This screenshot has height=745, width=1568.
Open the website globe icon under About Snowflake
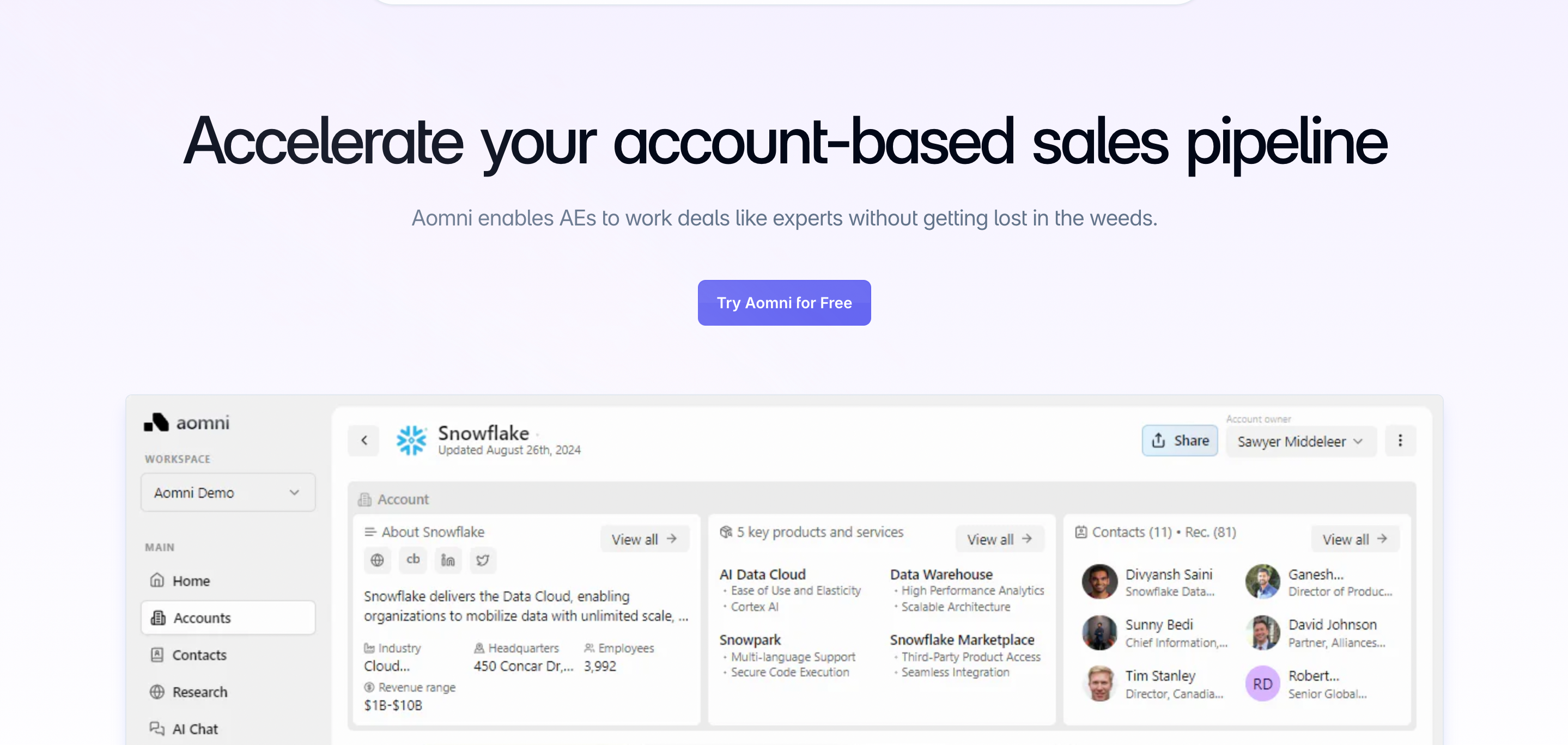(x=378, y=560)
